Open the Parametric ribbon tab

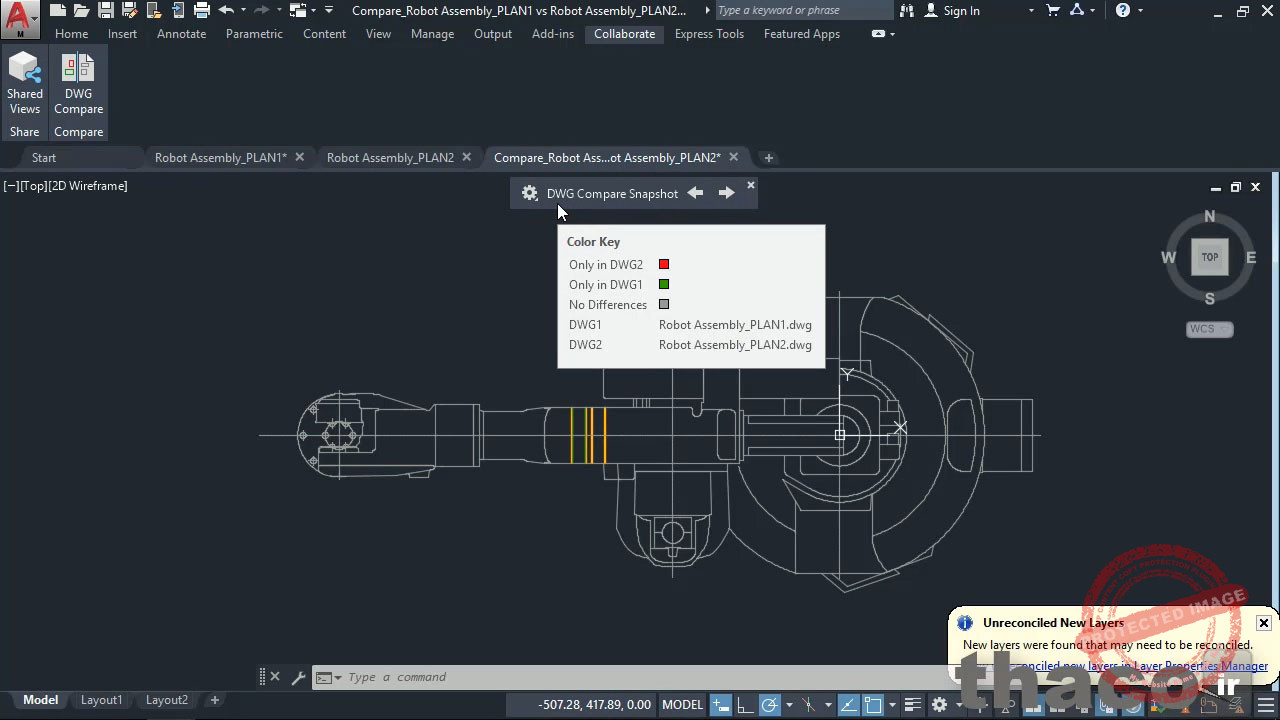[254, 34]
